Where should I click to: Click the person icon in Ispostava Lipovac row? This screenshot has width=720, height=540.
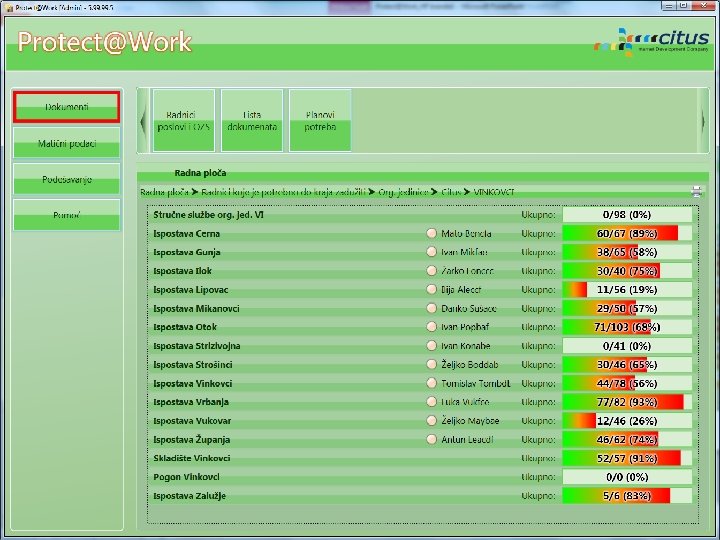point(431,289)
